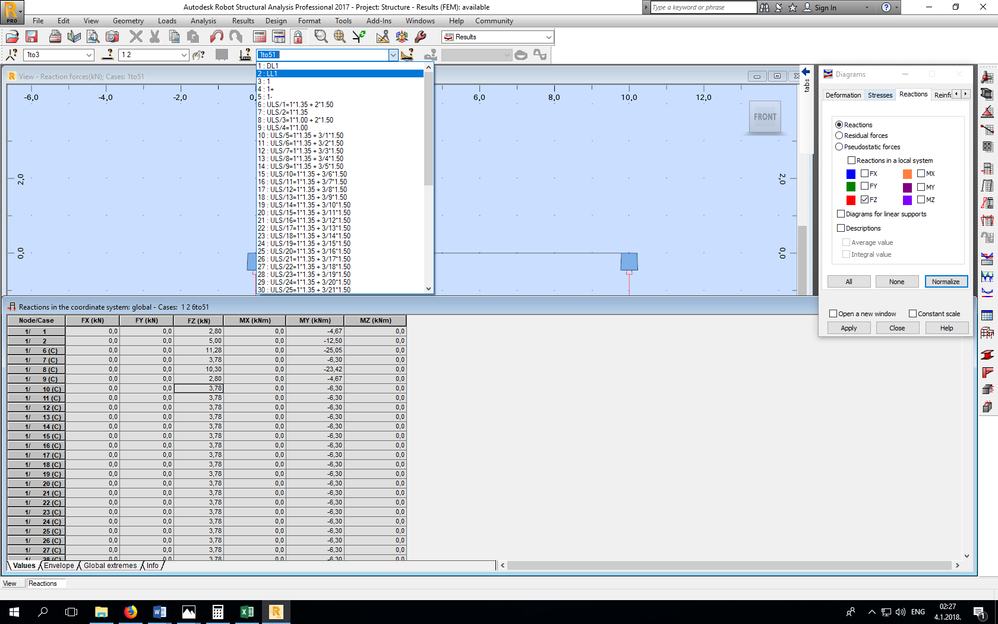This screenshot has width=998, height=624.
Task: Uncheck the FZ reaction checkbox
Action: point(864,200)
